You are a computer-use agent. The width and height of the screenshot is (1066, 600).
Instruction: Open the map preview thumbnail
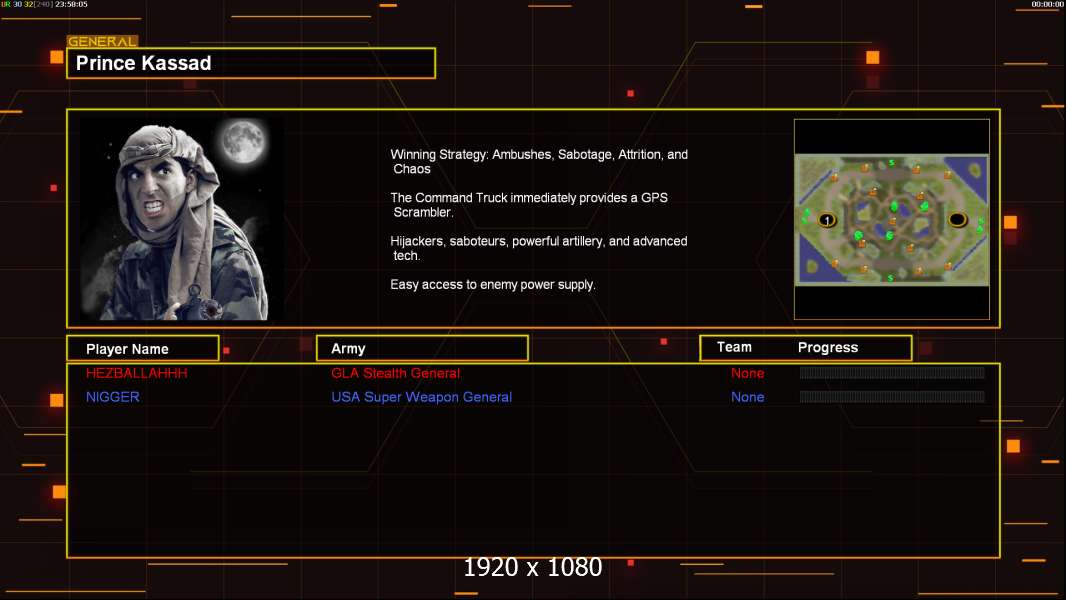click(892, 219)
